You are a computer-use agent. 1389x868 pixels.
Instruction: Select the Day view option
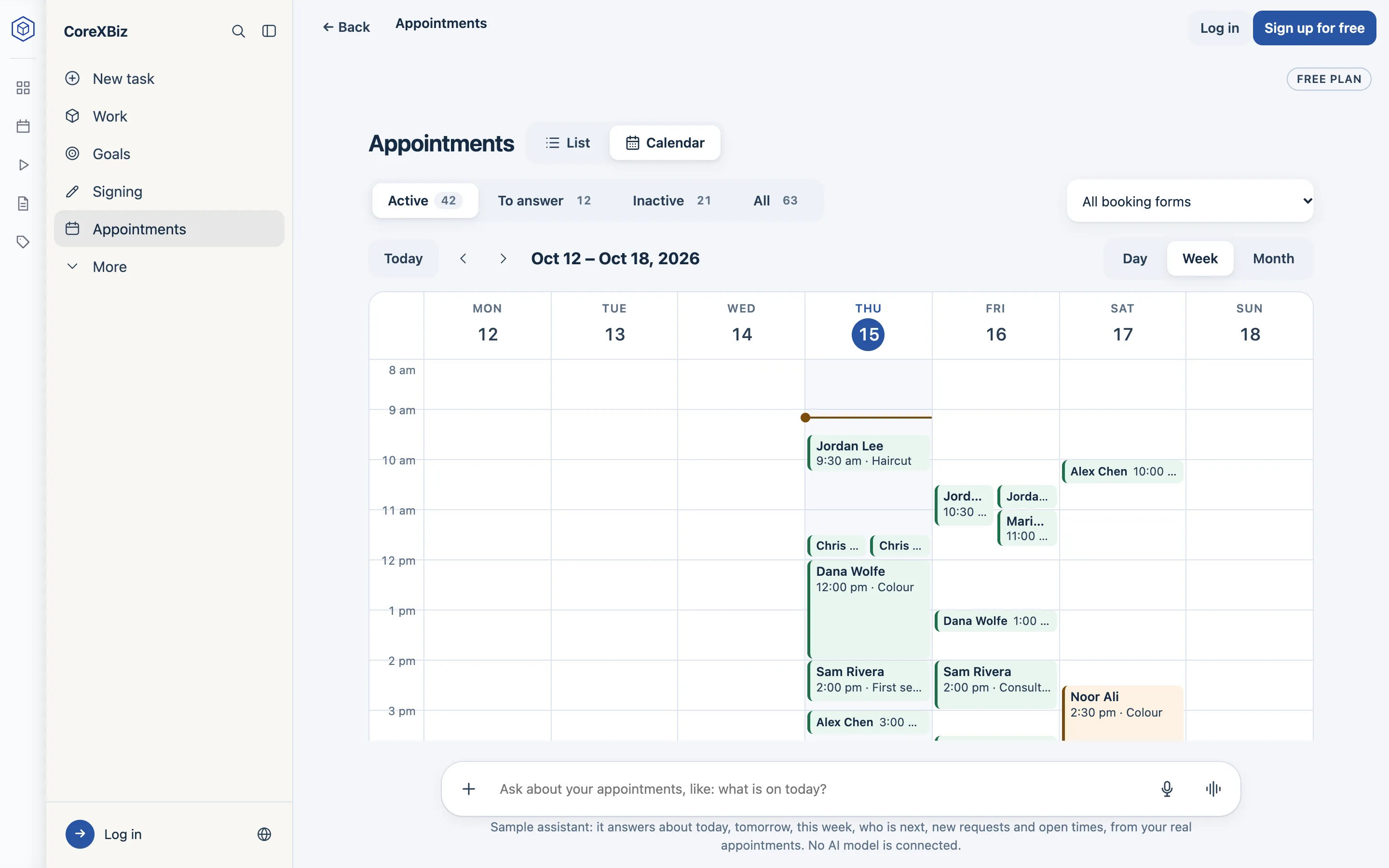coord(1135,258)
